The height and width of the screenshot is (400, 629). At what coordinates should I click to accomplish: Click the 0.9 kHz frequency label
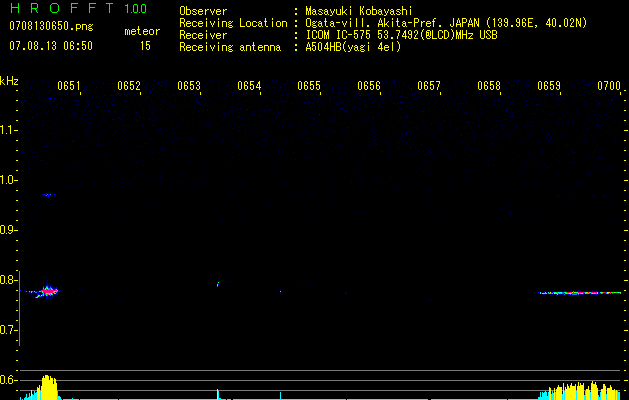coord(8,230)
